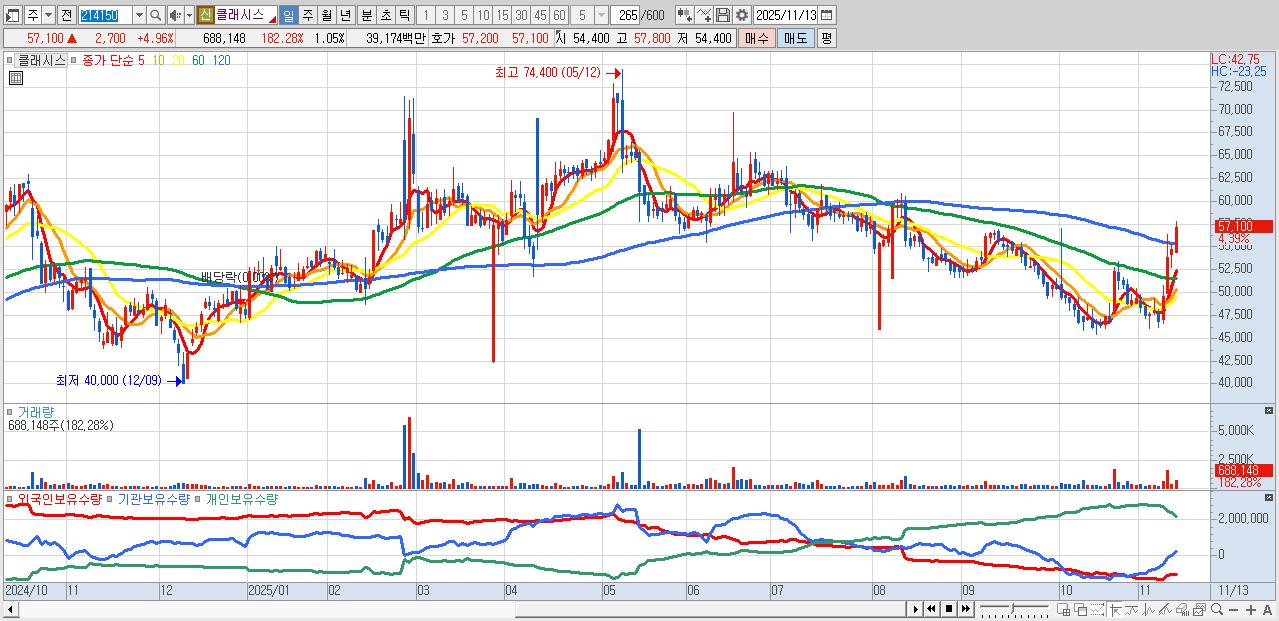Click the 매도 sell button

pos(795,38)
